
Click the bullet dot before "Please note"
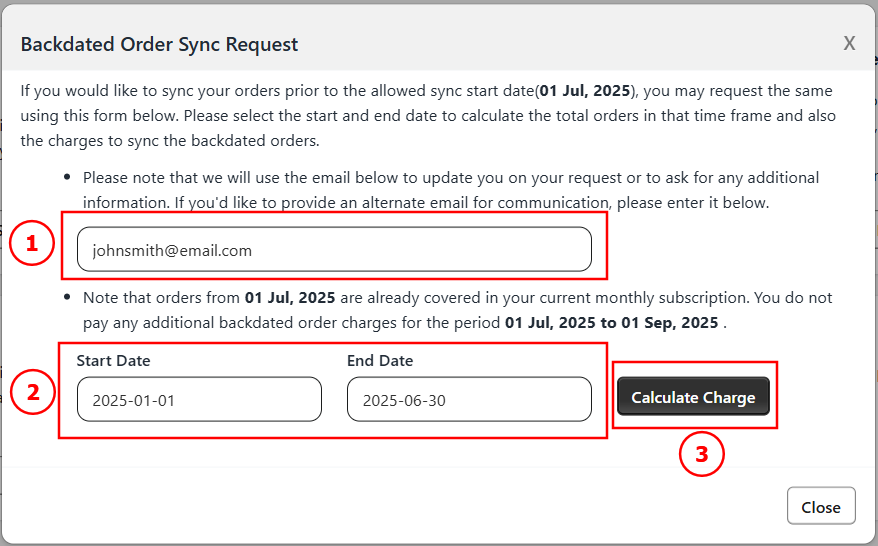(x=67, y=178)
